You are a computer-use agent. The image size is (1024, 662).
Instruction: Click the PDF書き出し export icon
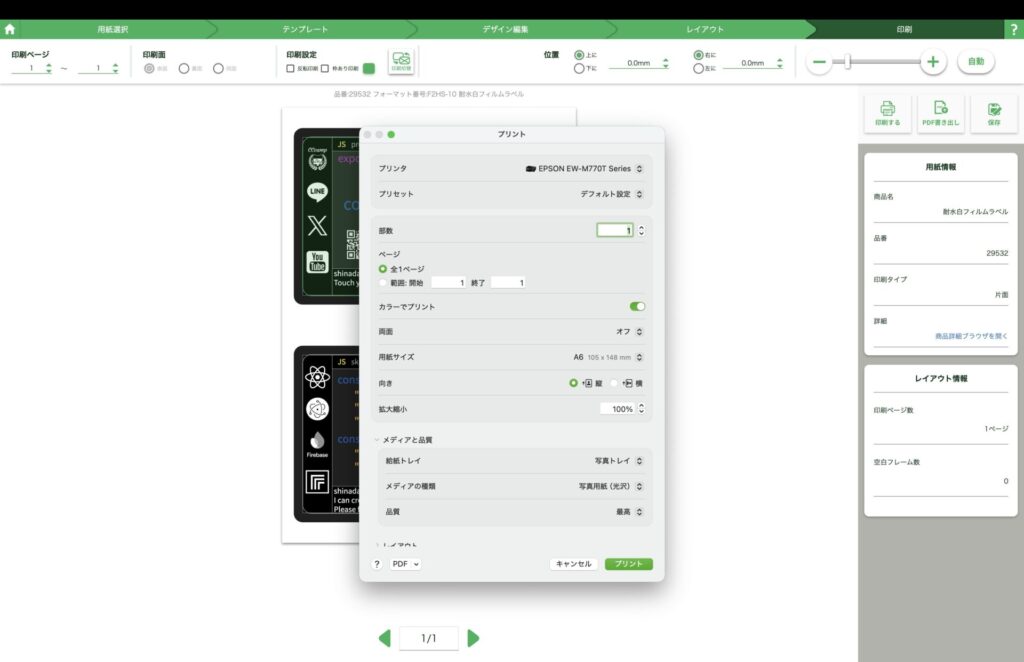pyautogui.click(x=940, y=113)
